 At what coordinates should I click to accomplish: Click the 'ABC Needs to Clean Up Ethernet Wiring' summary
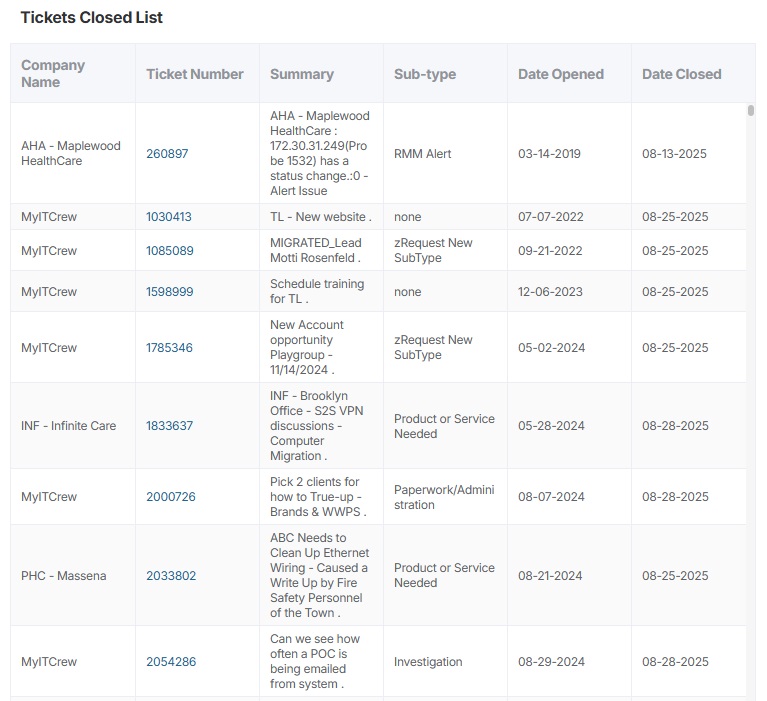(x=319, y=575)
